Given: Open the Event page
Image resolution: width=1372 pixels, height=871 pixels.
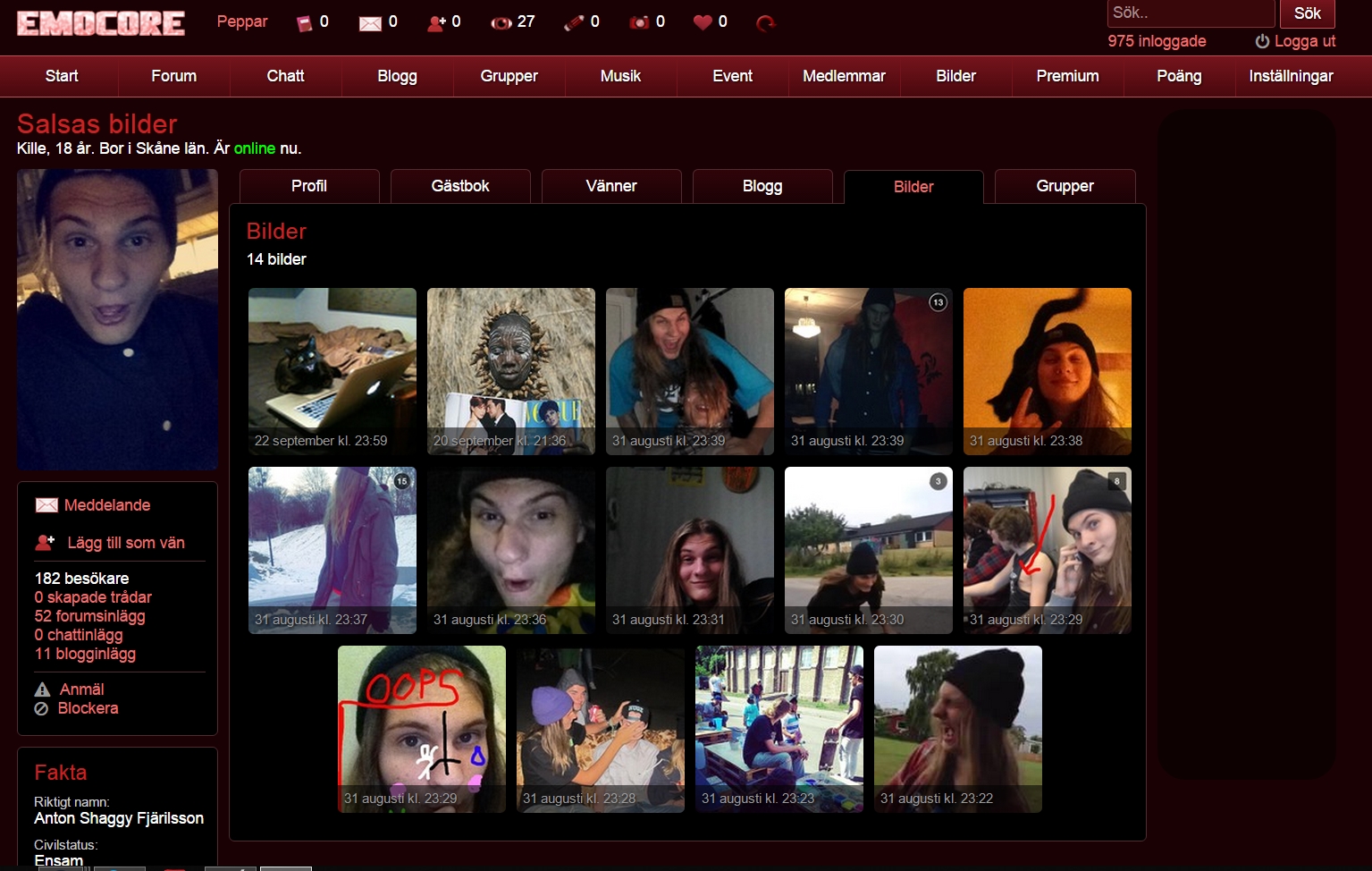Looking at the screenshot, I should pyautogui.click(x=733, y=76).
